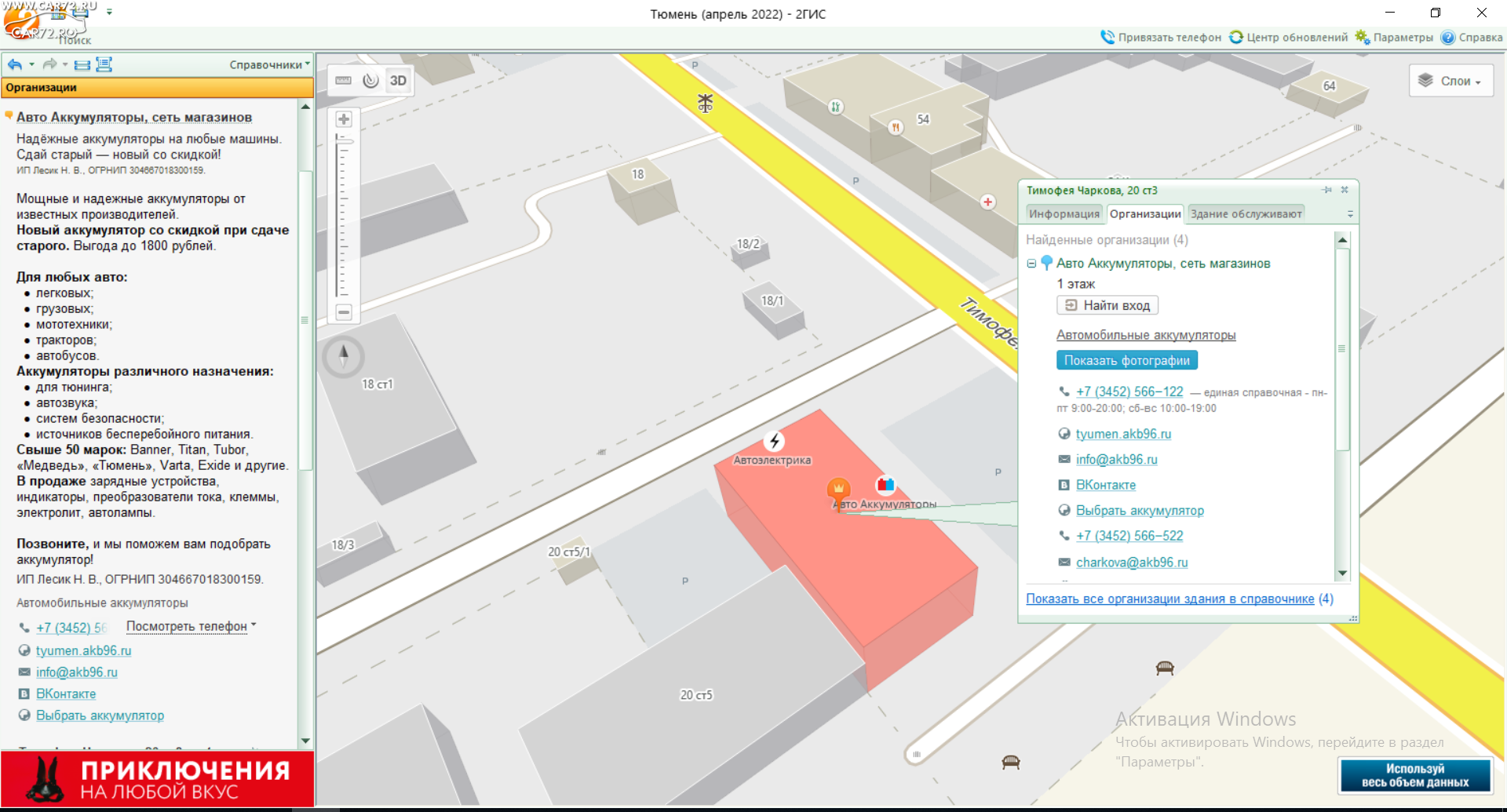Click the building 18/1 on map
Viewport: 1507px width, 812px height.
click(773, 308)
